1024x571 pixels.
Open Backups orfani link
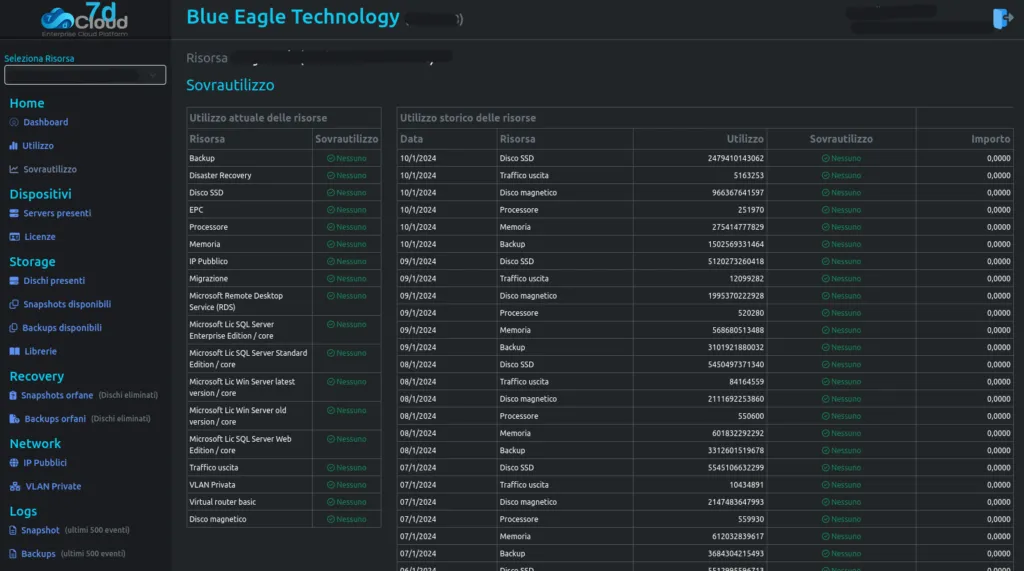click(x=55, y=419)
